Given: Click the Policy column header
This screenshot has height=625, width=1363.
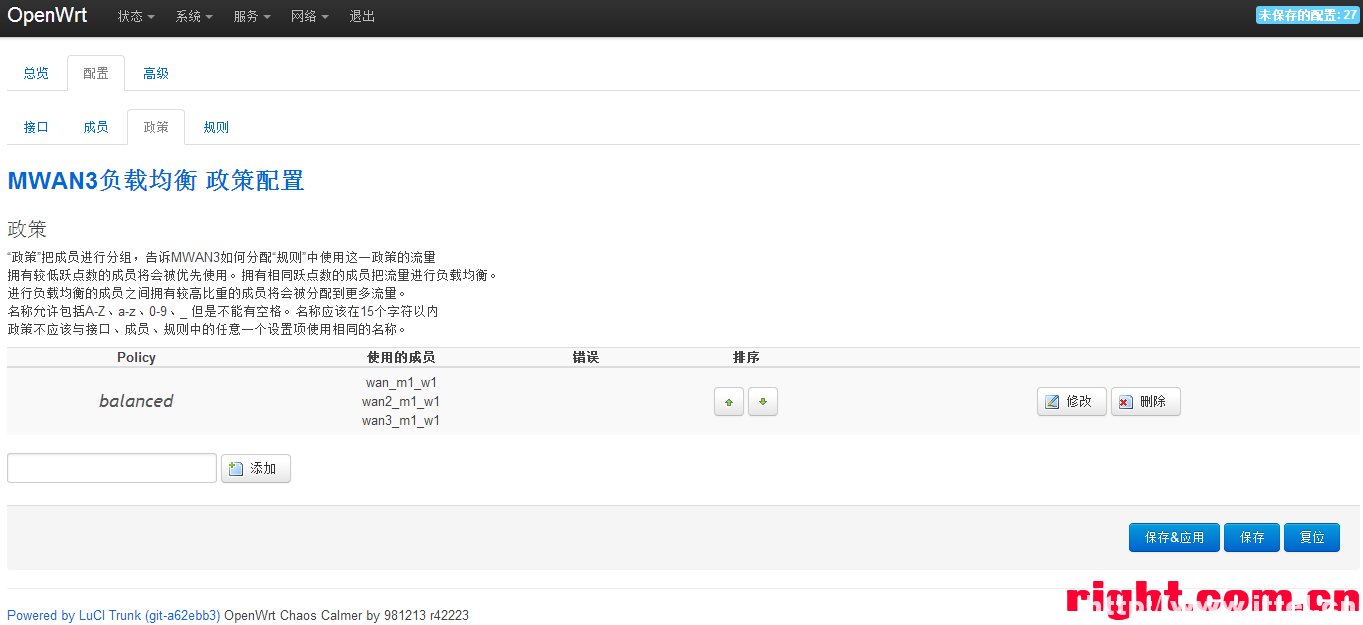Looking at the screenshot, I should 136,357.
